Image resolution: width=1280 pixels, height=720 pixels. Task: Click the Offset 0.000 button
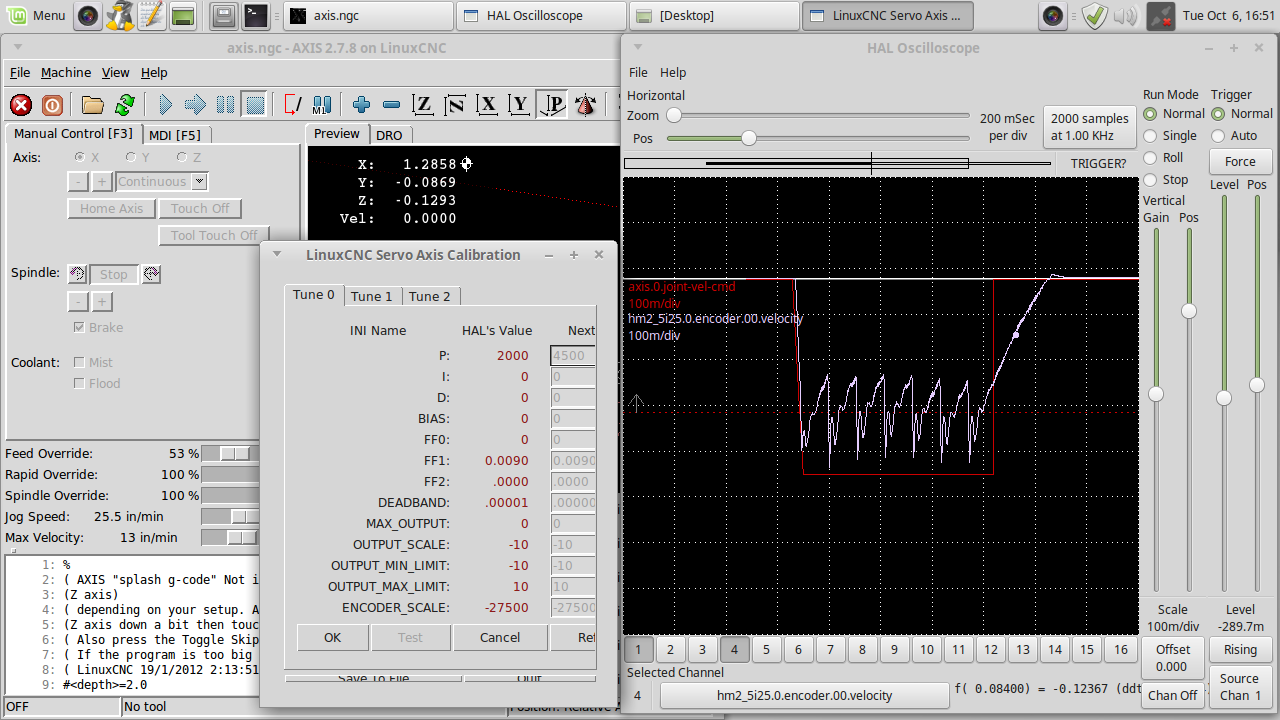(1172, 658)
